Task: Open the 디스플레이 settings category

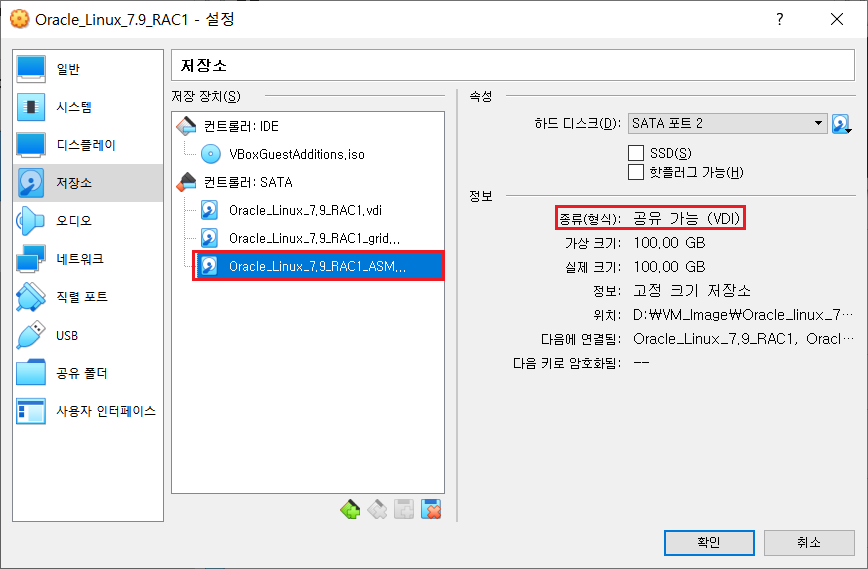Action: (88, 145)
